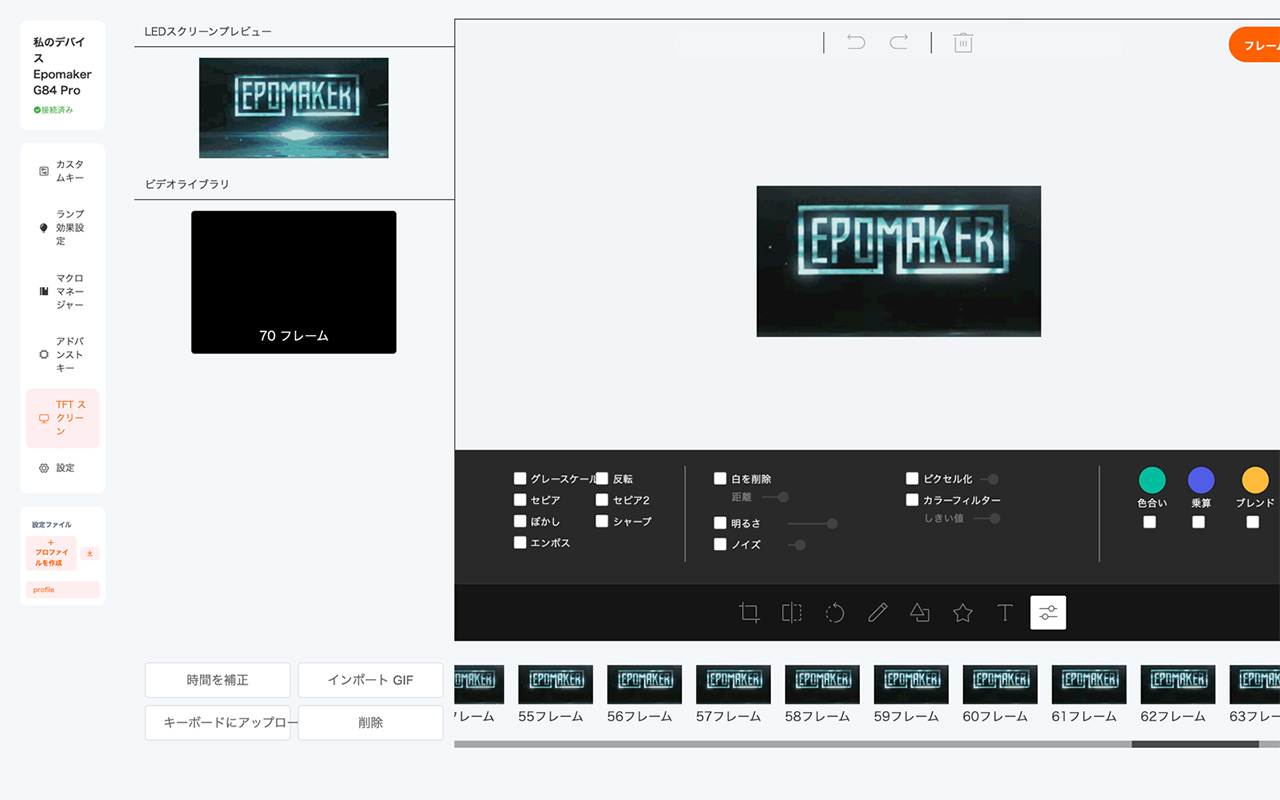
Task: Click the 明るさ slider handle
Action: (832, 524)
